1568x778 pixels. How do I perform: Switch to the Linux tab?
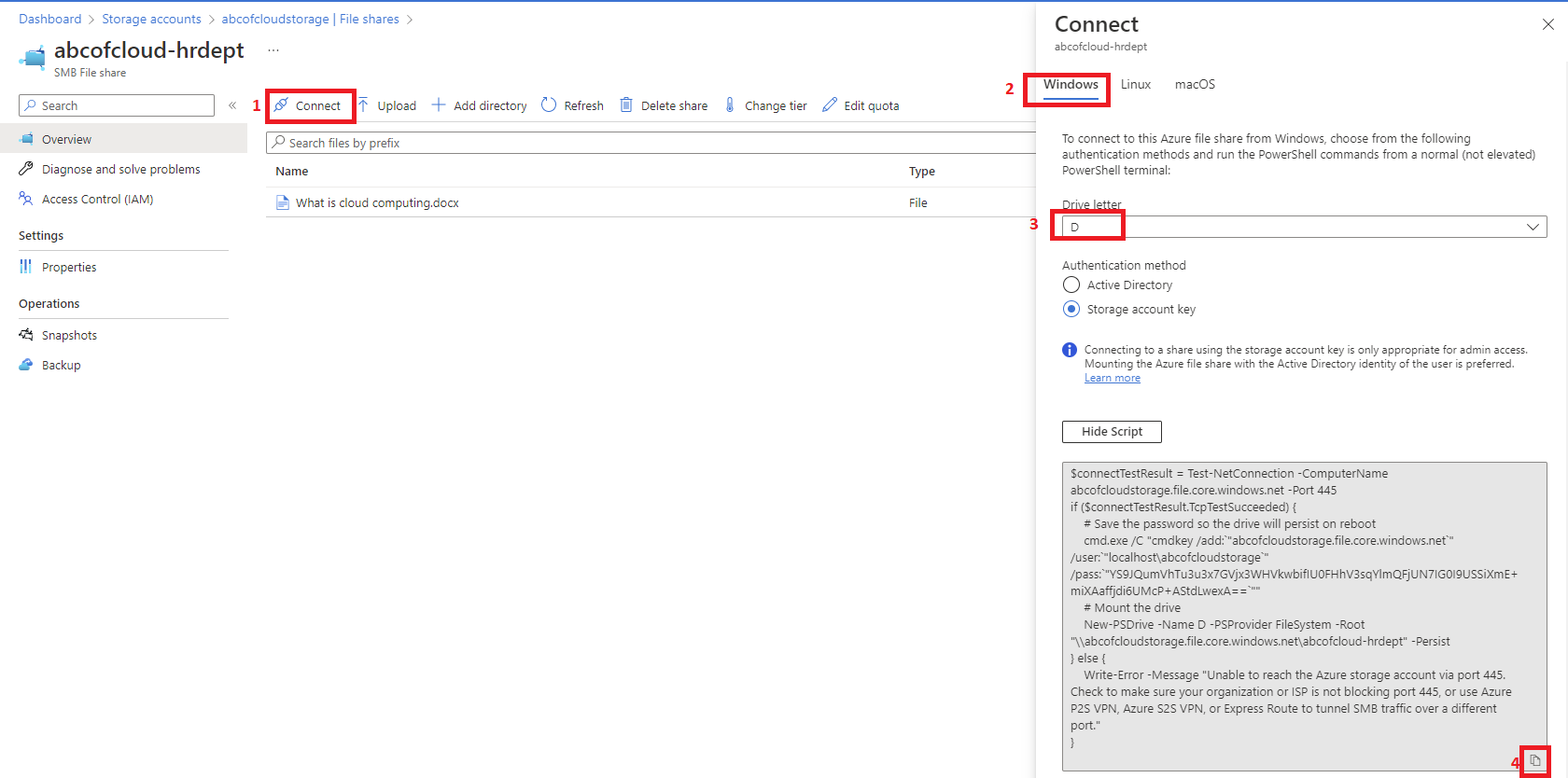pos(1135,84)
